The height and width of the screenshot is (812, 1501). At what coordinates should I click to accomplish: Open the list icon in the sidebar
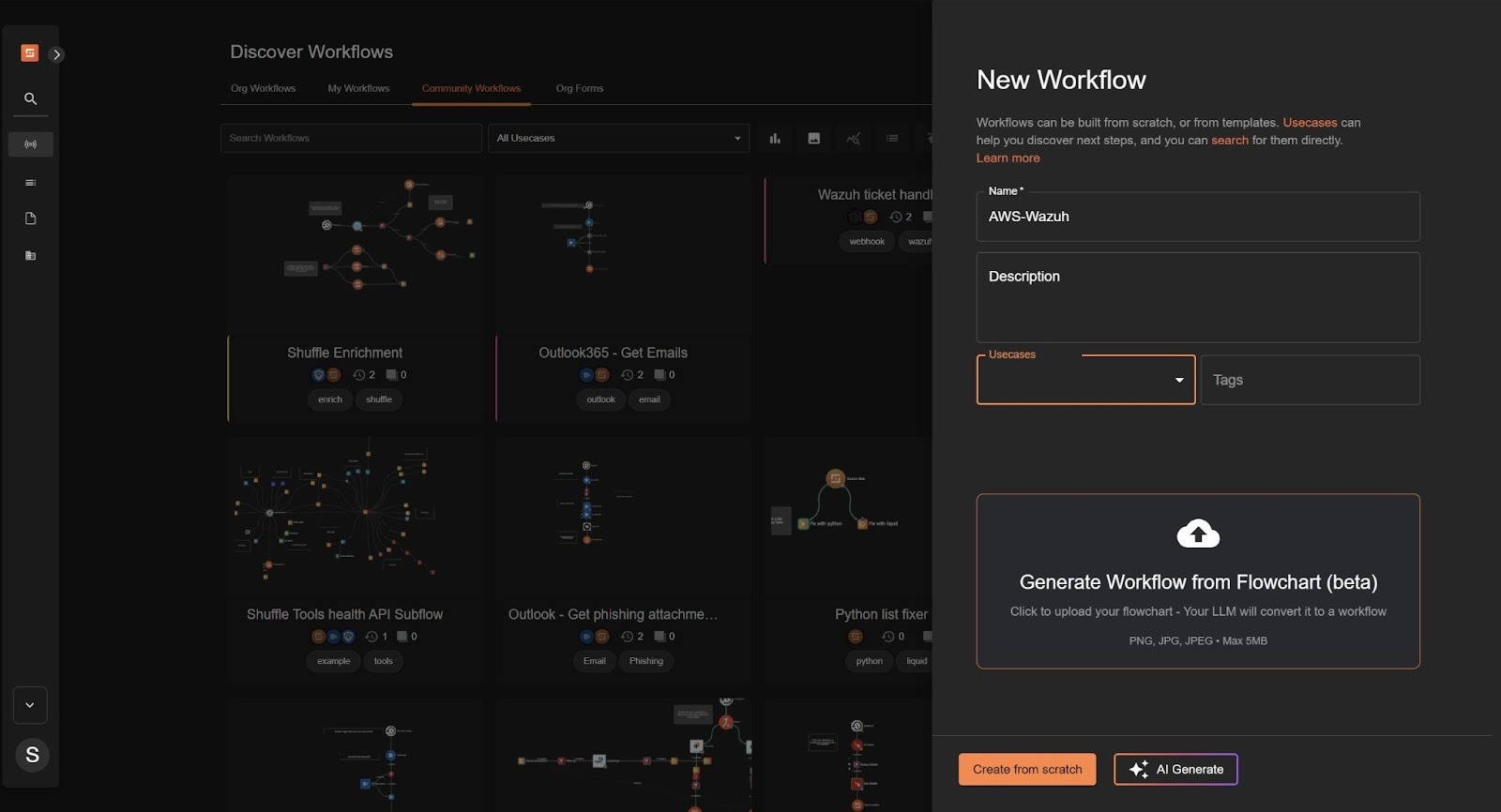click(30, 183)
